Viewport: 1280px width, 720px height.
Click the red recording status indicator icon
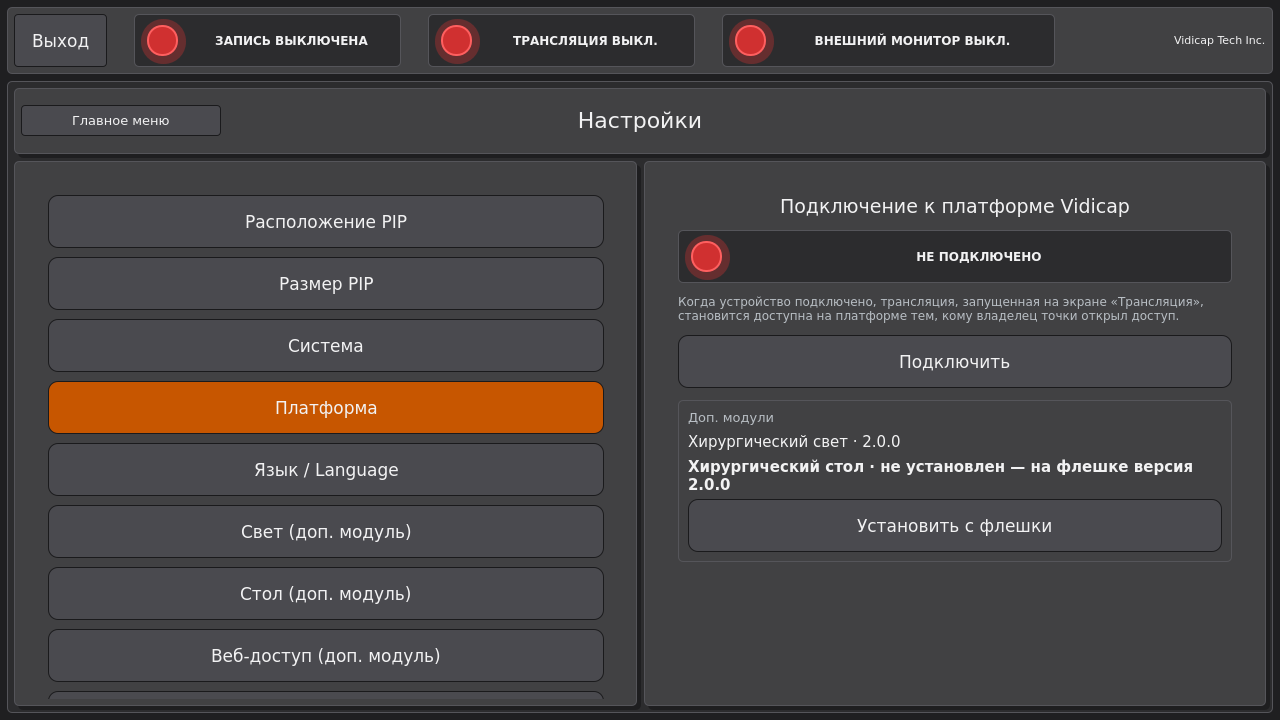pos(162,40)
